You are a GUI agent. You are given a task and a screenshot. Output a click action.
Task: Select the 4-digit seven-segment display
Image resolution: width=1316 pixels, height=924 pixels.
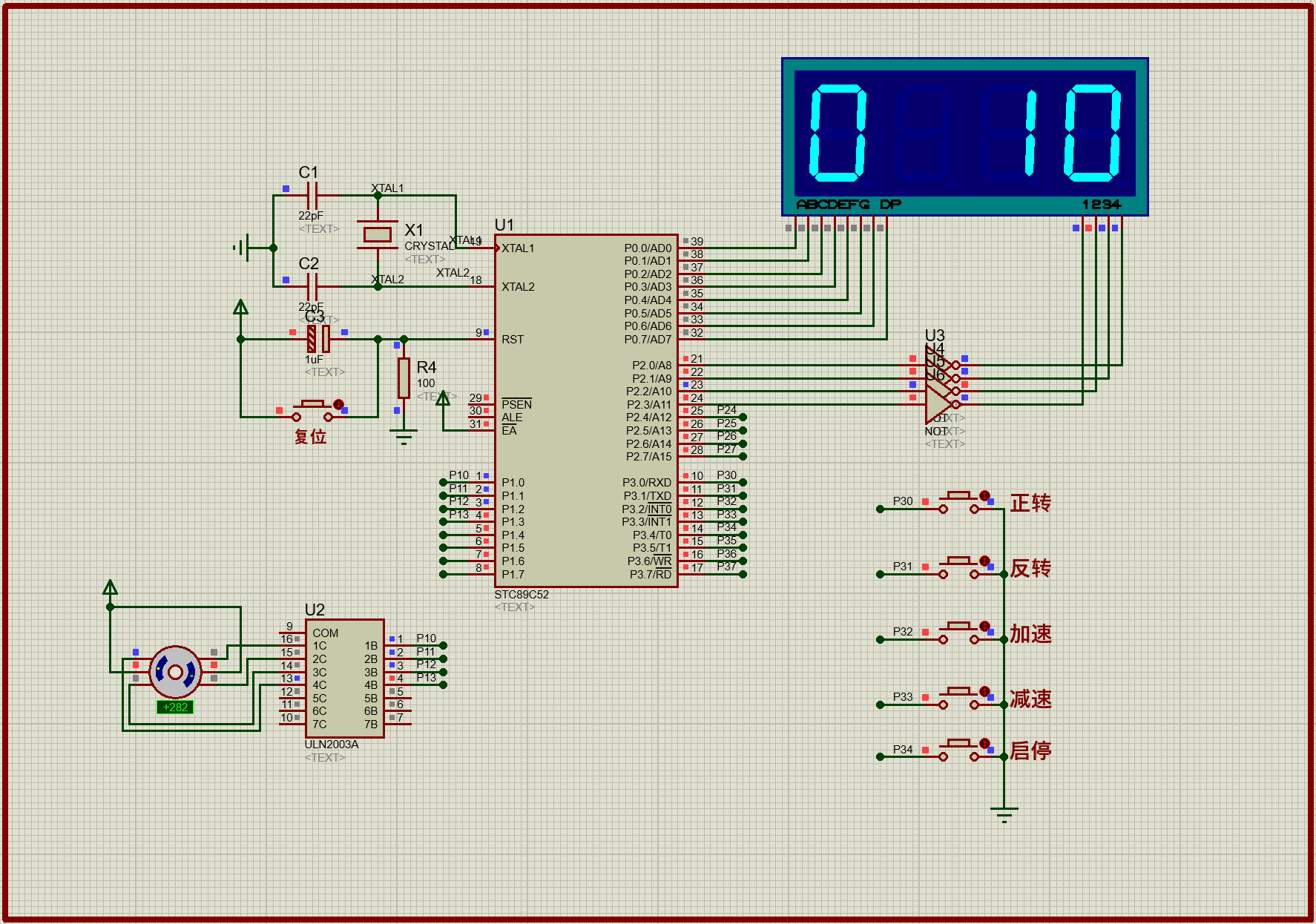point(965,137)
